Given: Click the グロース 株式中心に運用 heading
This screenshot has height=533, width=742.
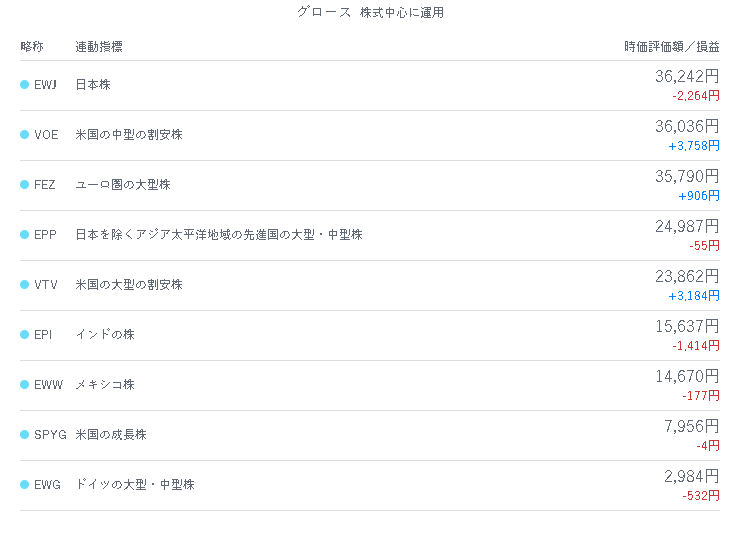Looking at the screenshot, I should [x=371, y=12].
